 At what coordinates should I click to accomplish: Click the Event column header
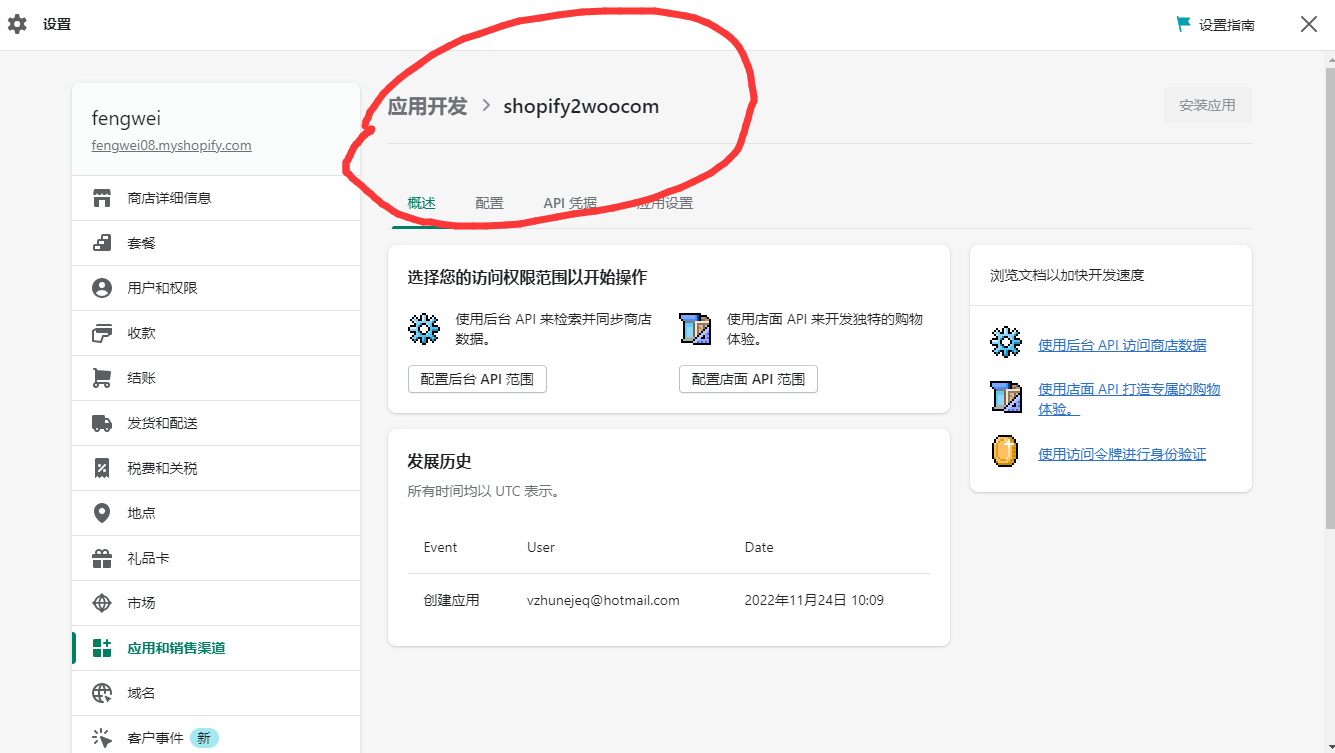(x=440, y=547)
